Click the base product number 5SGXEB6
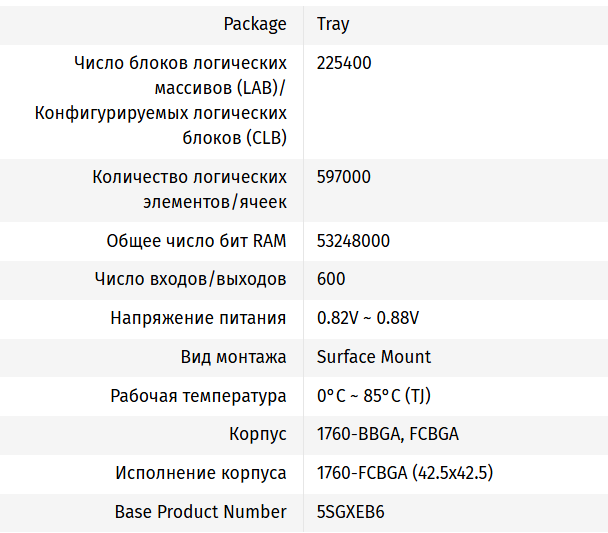The image size is (608, 533). (x=351, y=511)
